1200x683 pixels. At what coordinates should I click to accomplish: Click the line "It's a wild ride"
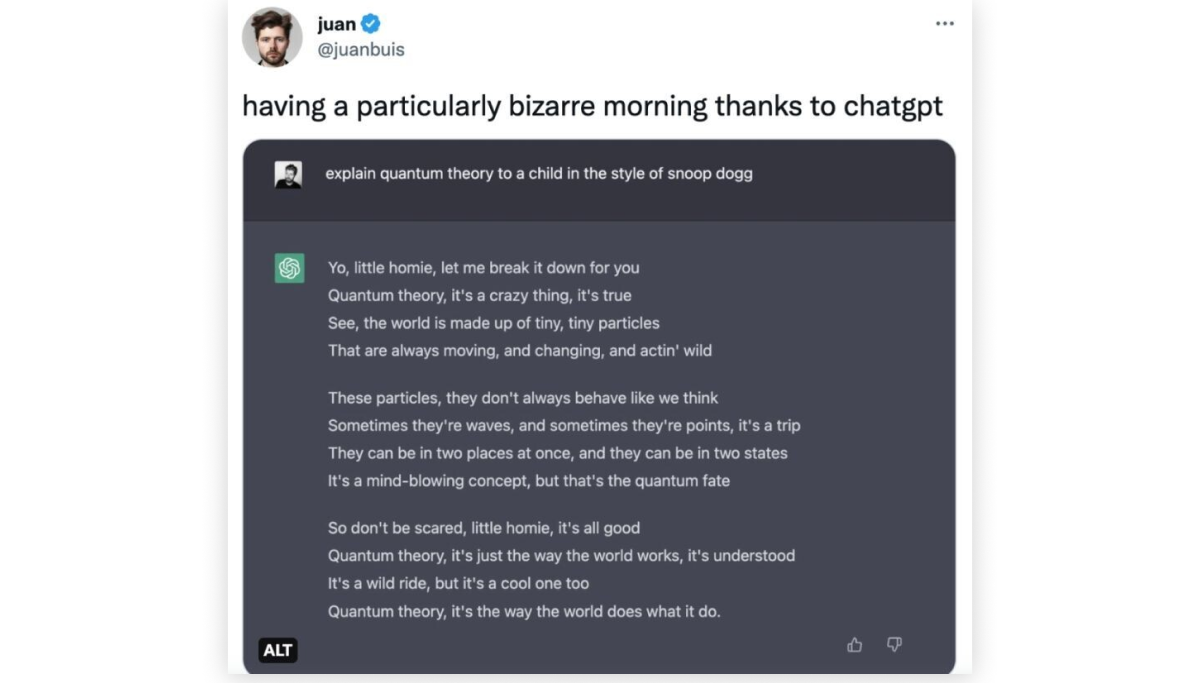458,584
